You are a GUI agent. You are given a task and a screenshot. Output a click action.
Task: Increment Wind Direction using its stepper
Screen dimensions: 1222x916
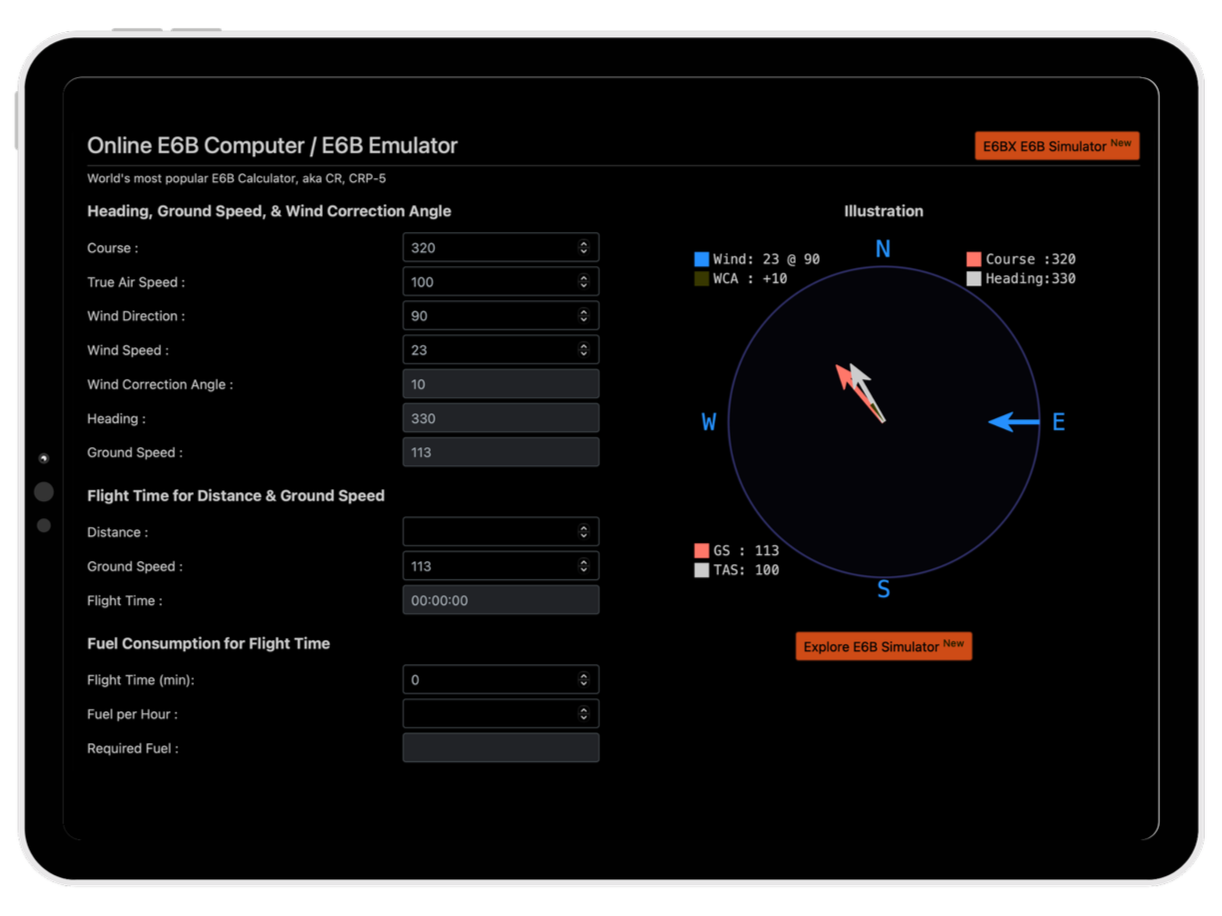point(584,311)
